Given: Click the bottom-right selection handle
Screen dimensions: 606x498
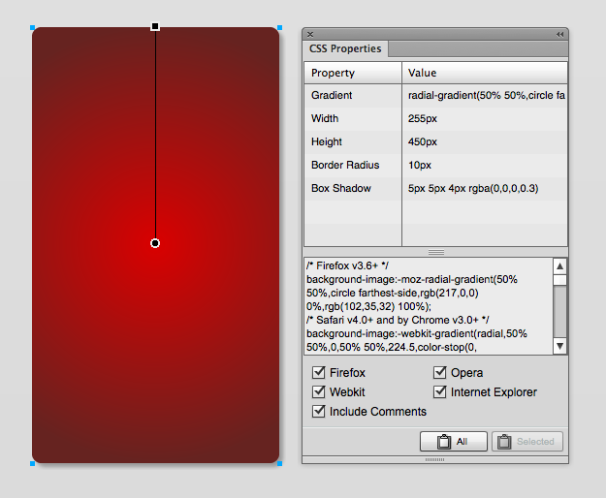Looking at the screenshot, I should coord(279,463).
